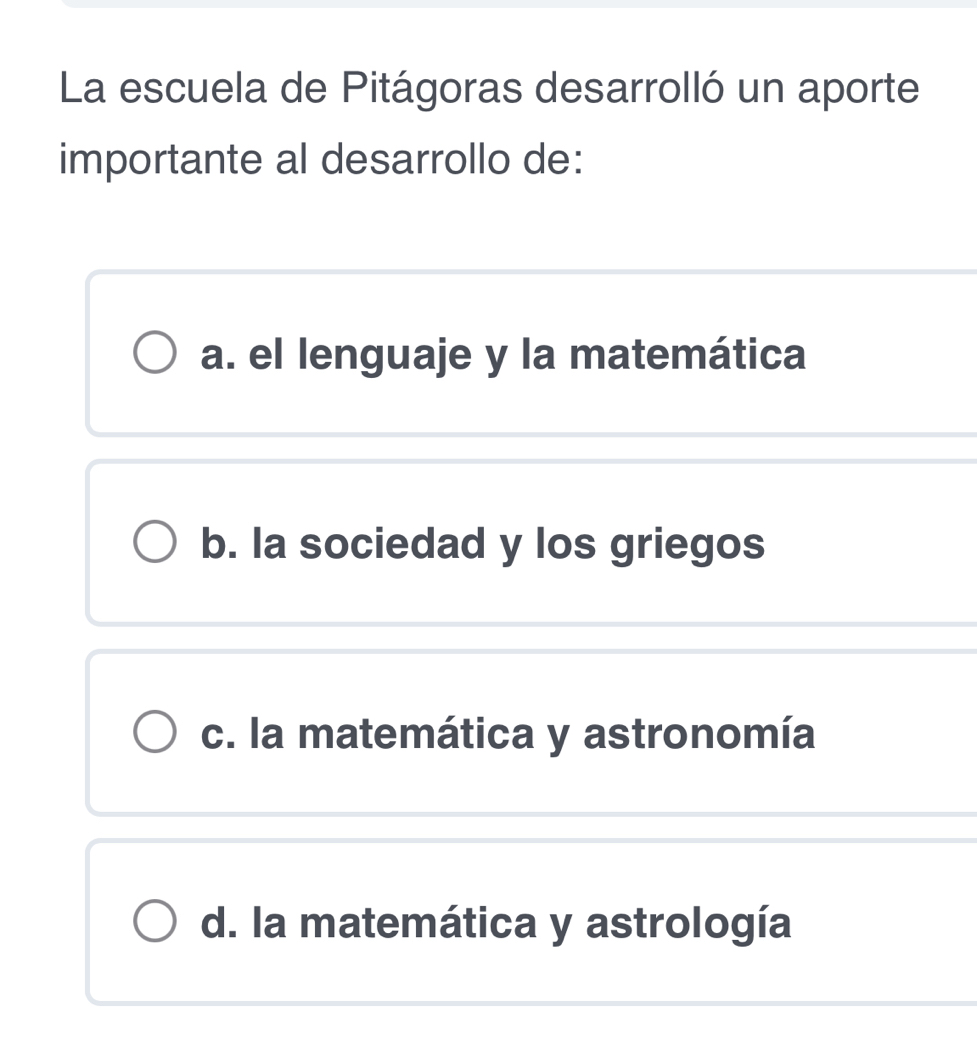977x1061 pixels.
Task: Click the label 'a. el lenguaje y la matemática'
Action: click(502, 355)
